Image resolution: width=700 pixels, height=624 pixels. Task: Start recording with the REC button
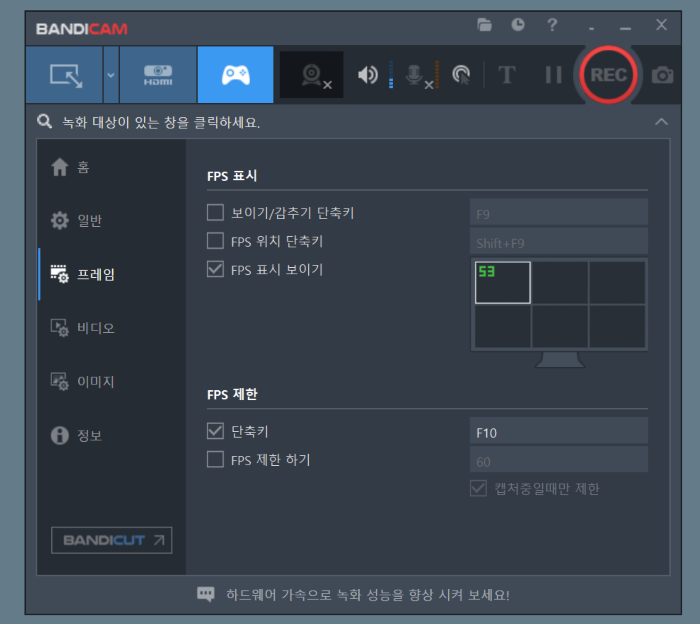(x=608, y=75)
